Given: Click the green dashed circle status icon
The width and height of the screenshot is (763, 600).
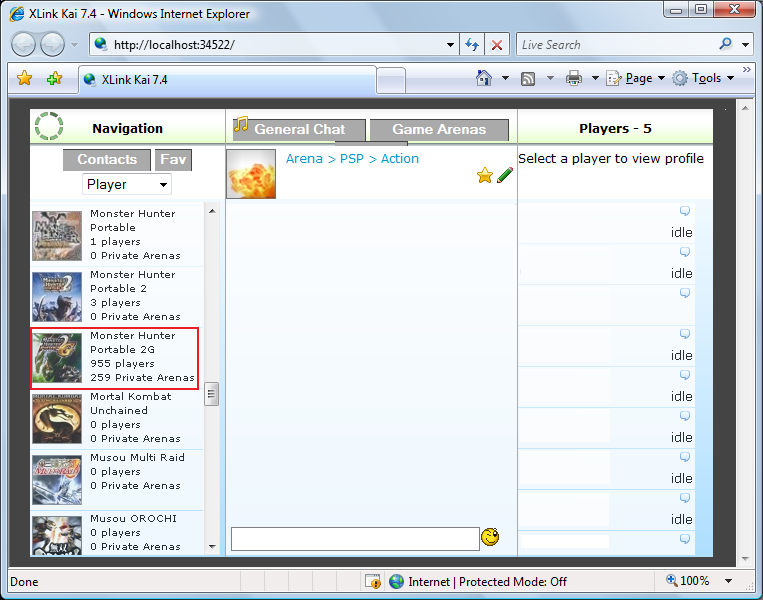Looking at the screenshot, I should coord(49,127).
